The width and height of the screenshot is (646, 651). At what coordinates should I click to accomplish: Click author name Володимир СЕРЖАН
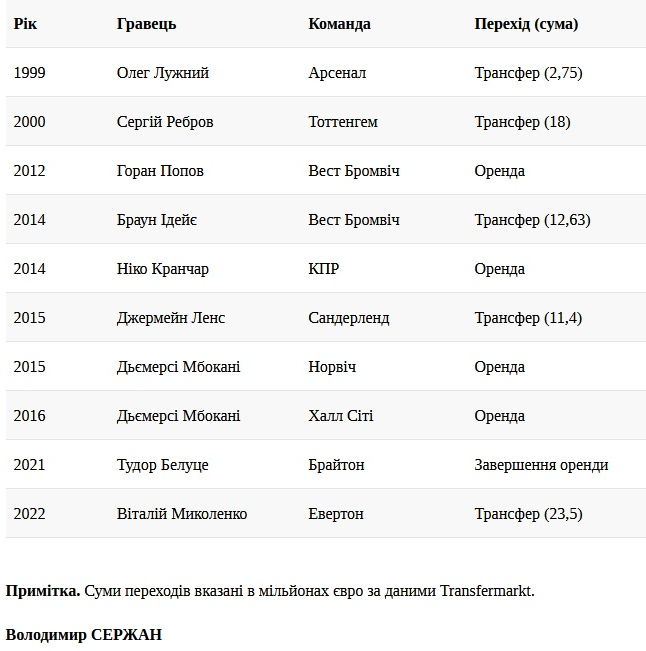[x=84, y=634]
